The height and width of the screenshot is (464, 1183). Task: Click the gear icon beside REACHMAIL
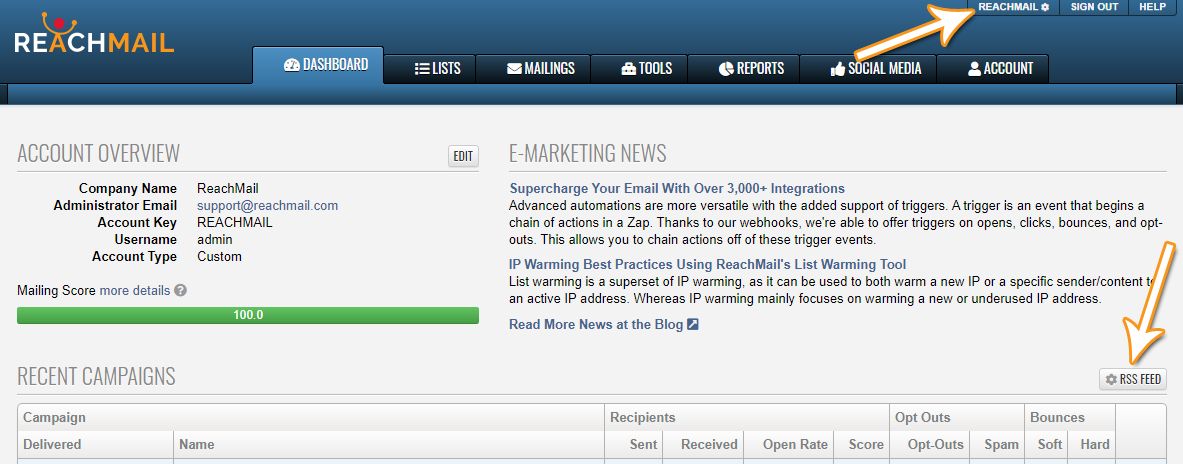1045,7
